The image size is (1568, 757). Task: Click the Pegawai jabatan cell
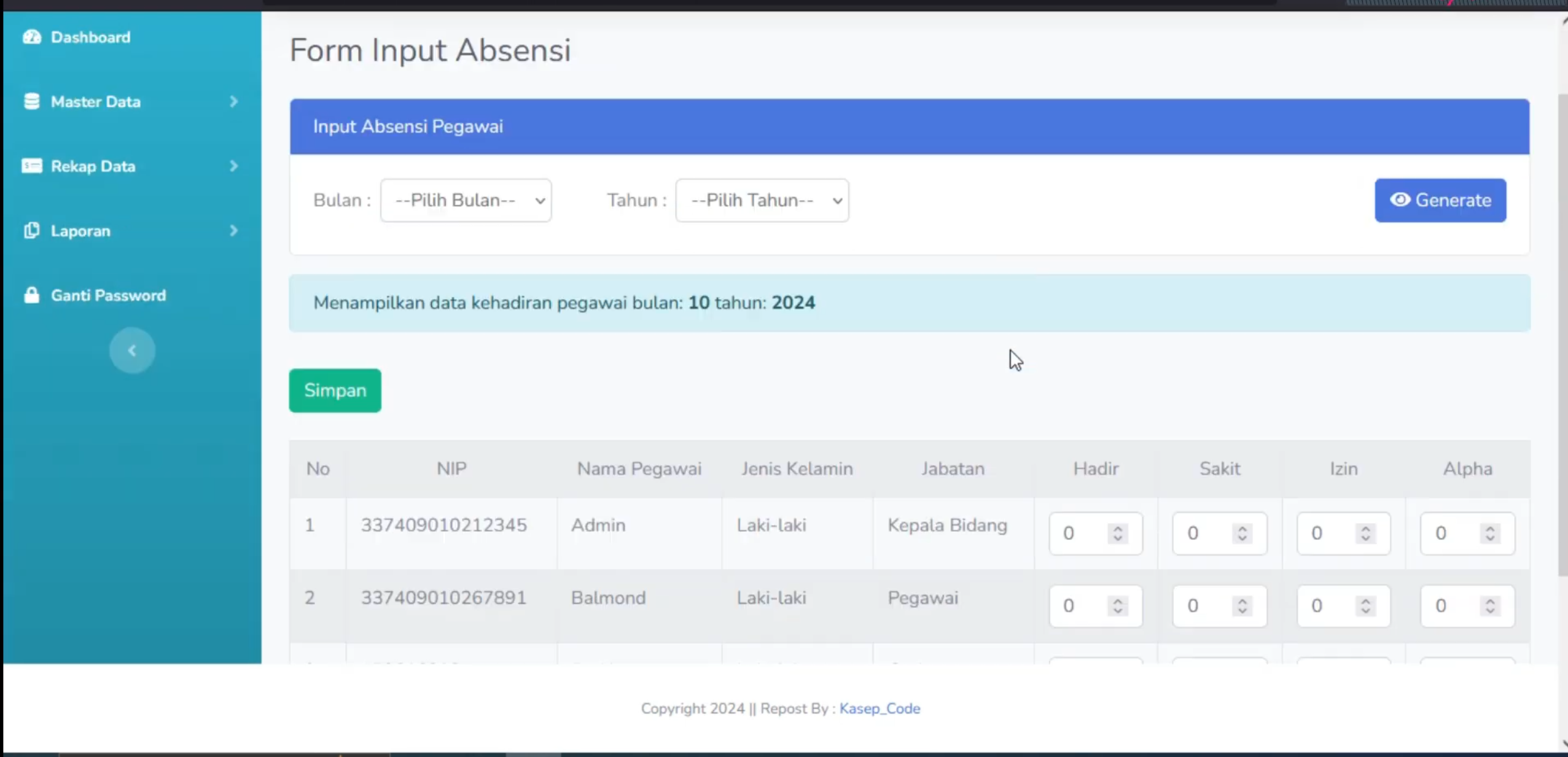pyautogui.click(x=953, y=605)
